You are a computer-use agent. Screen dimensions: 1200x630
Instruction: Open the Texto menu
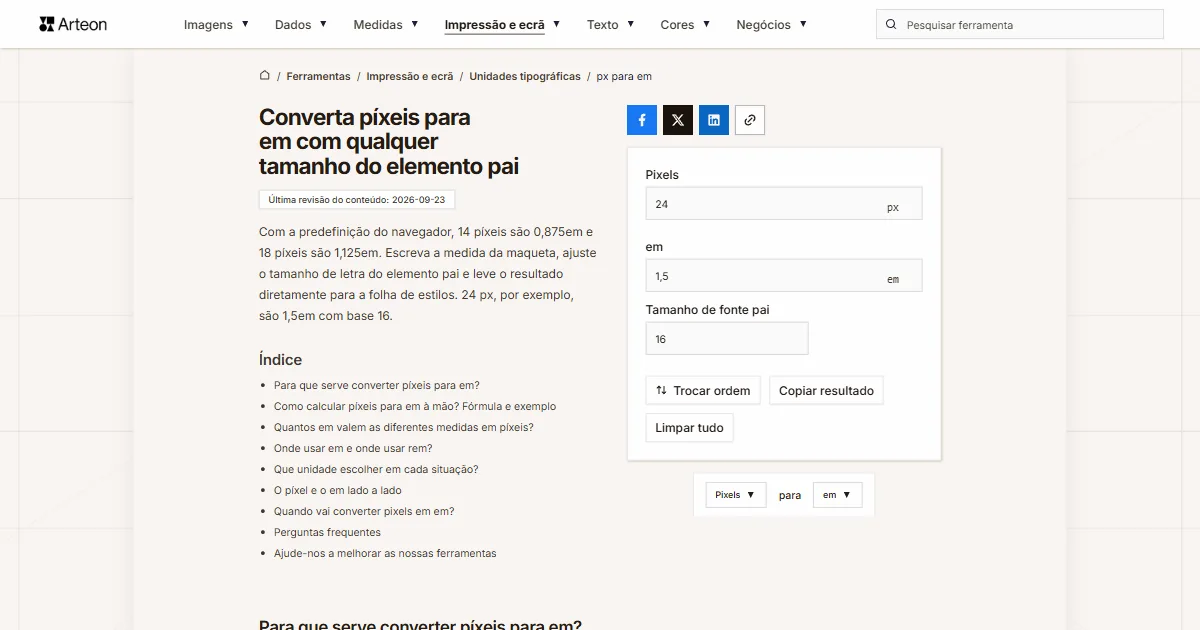coord(610,24)
